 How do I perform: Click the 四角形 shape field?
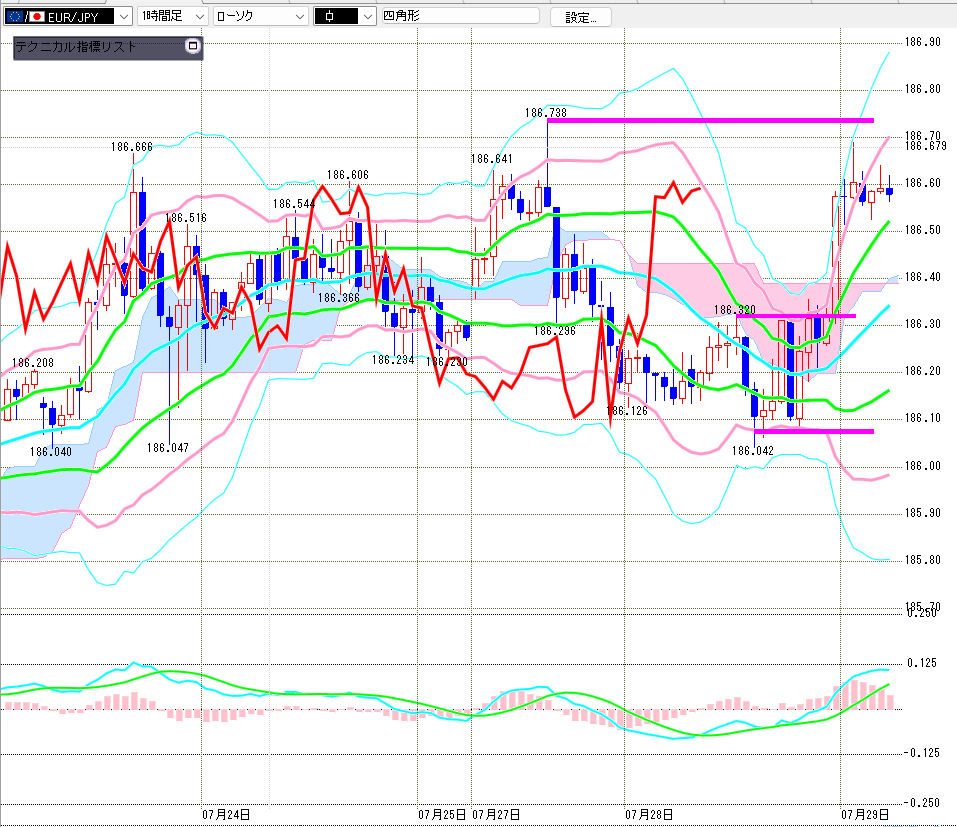pos(460,16)
